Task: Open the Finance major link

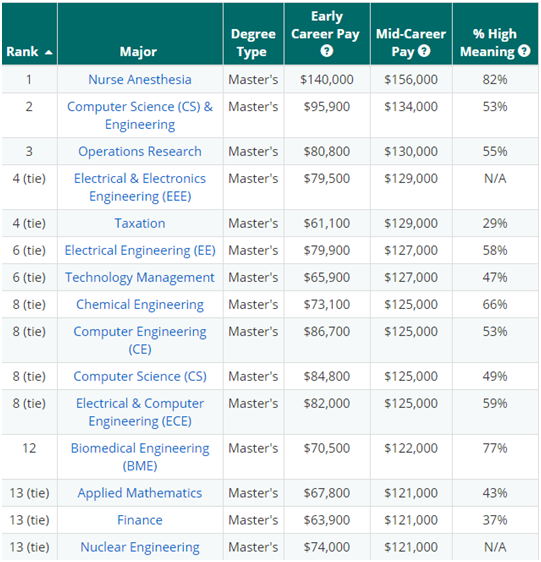Action: (140, 520)
